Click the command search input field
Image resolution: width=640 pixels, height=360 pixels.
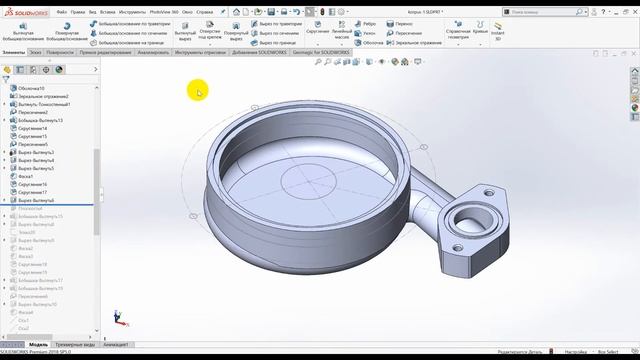(x=543, y=12)
